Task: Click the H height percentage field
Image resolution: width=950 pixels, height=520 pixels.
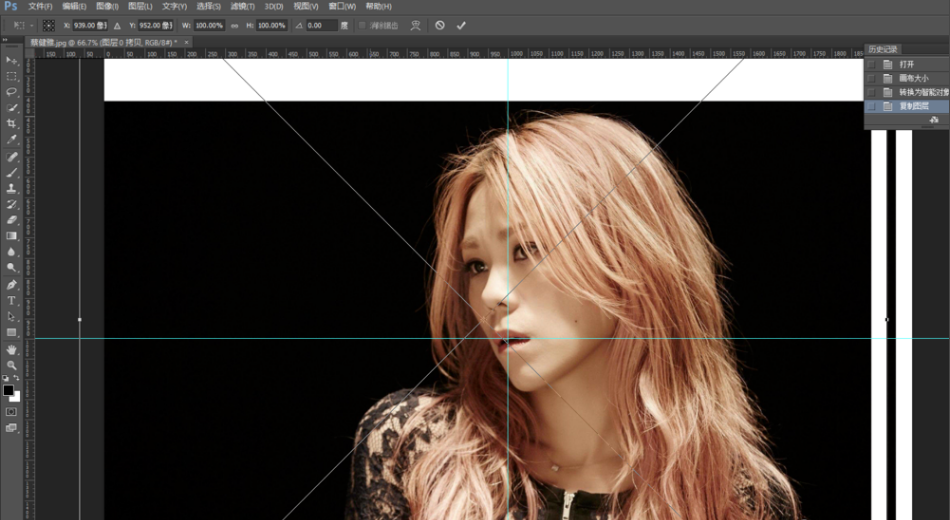Action: click(x=271, y=25)
